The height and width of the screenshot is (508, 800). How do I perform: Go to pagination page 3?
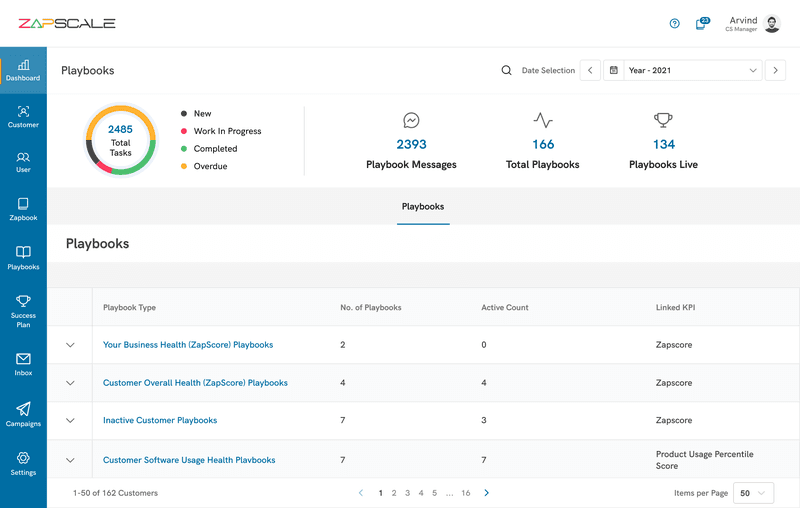(x=408, y=493)
